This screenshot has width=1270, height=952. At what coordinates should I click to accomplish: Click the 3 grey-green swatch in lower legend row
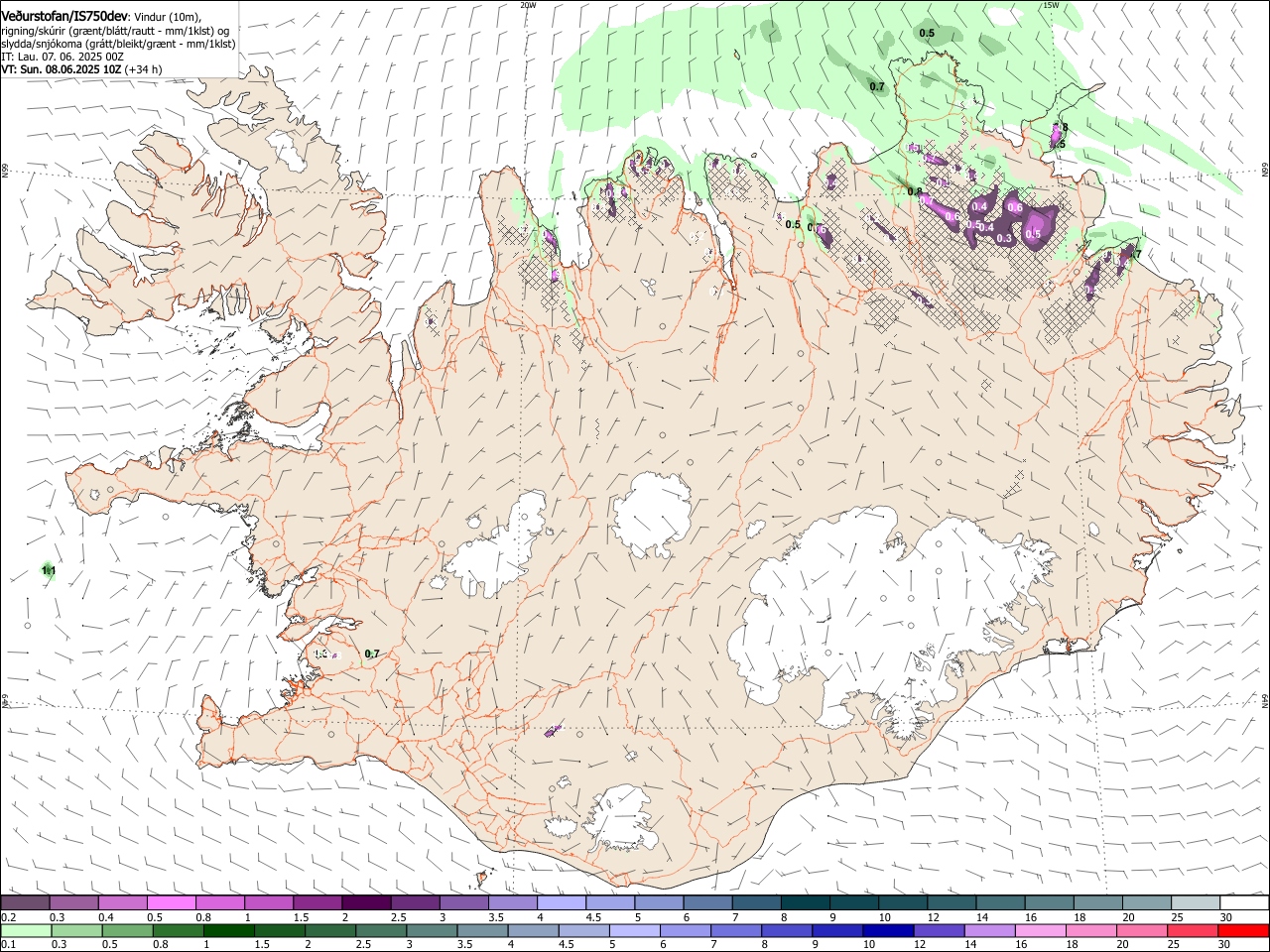(432, 930)
